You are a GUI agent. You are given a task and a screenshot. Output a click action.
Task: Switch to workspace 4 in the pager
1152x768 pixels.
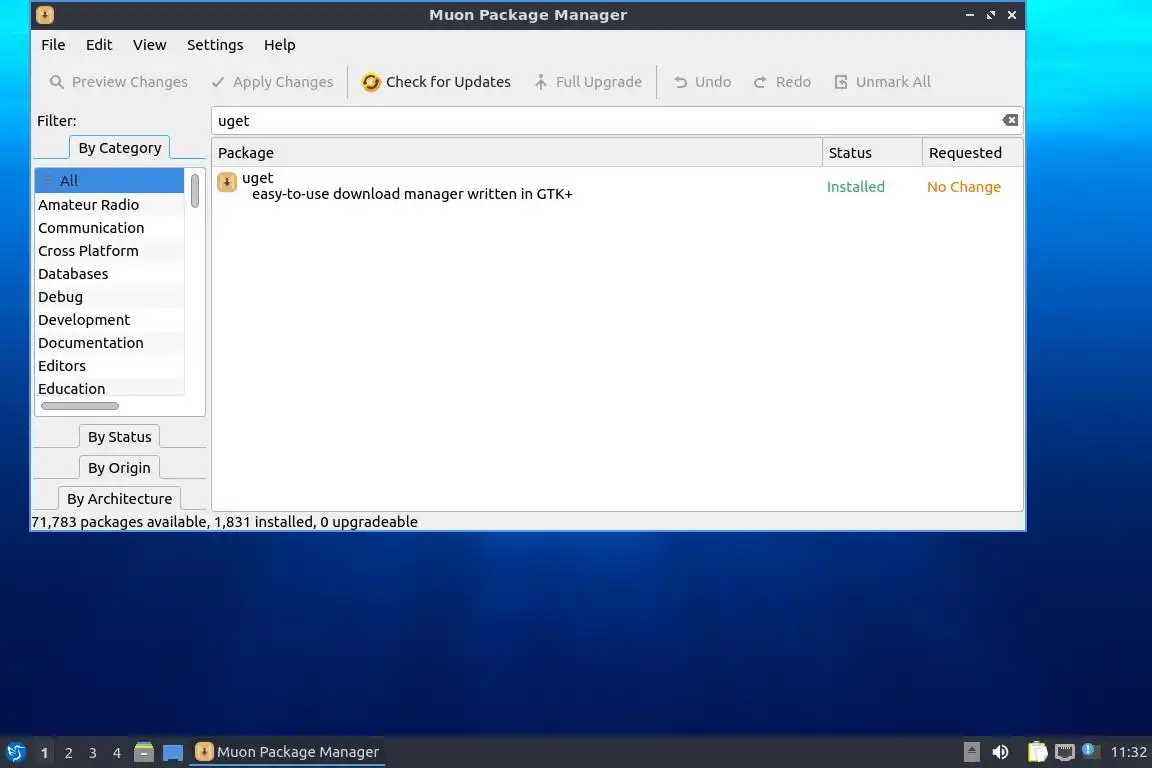[x=116, y=753]
